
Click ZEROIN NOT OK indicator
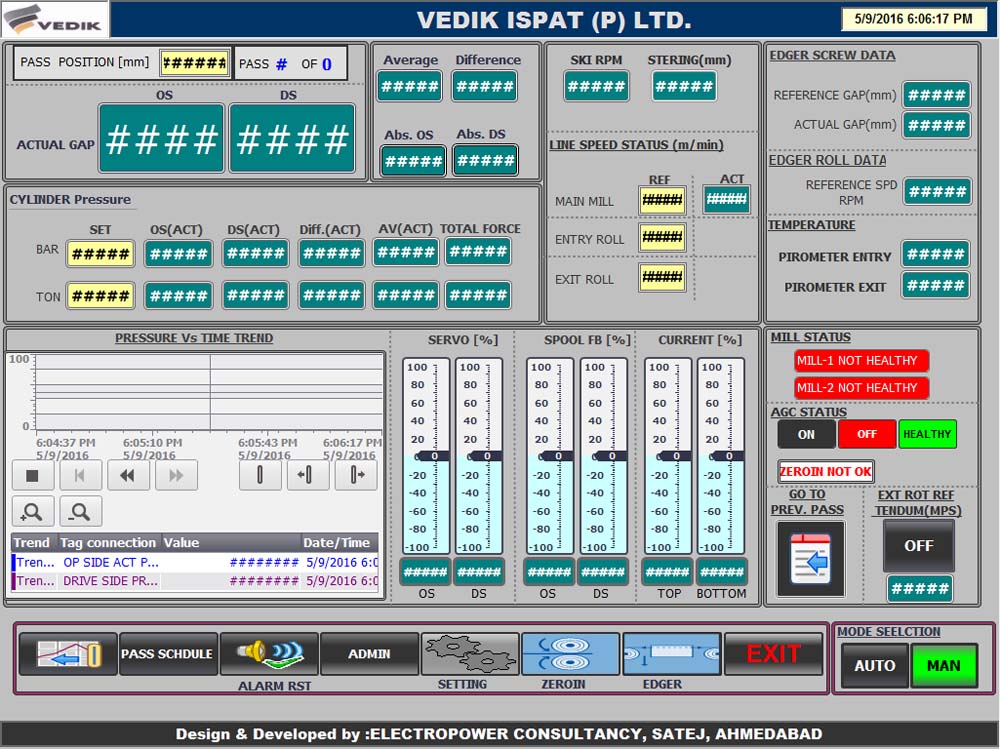click(x=825, y=471)
